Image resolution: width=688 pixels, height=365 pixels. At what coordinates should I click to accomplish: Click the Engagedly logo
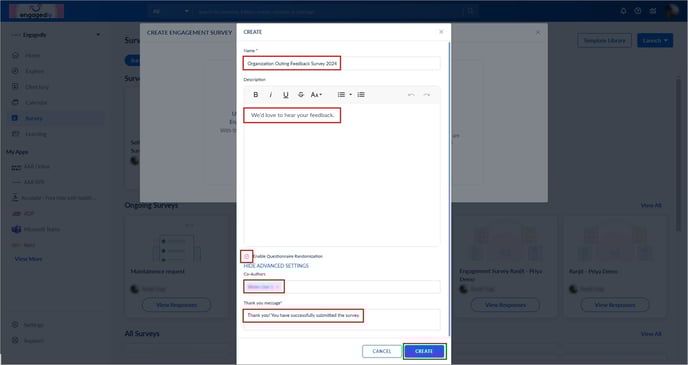tap(36, 11)
